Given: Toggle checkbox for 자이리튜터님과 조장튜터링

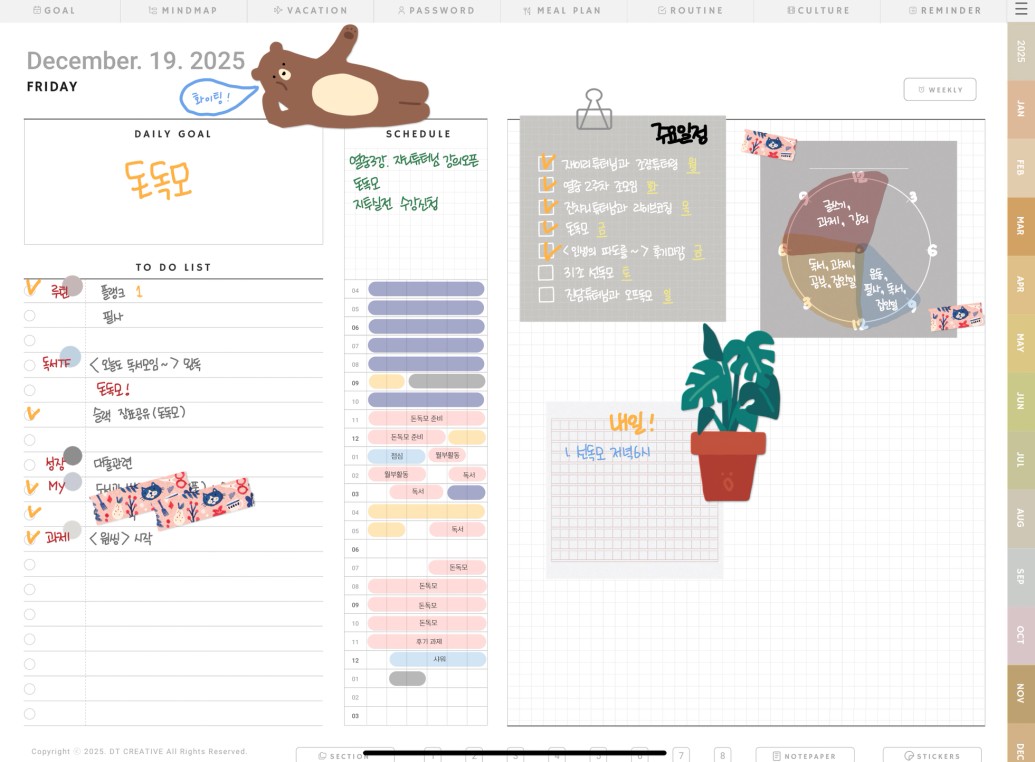Looking at the screenshot, I should [x=546, y=162].
